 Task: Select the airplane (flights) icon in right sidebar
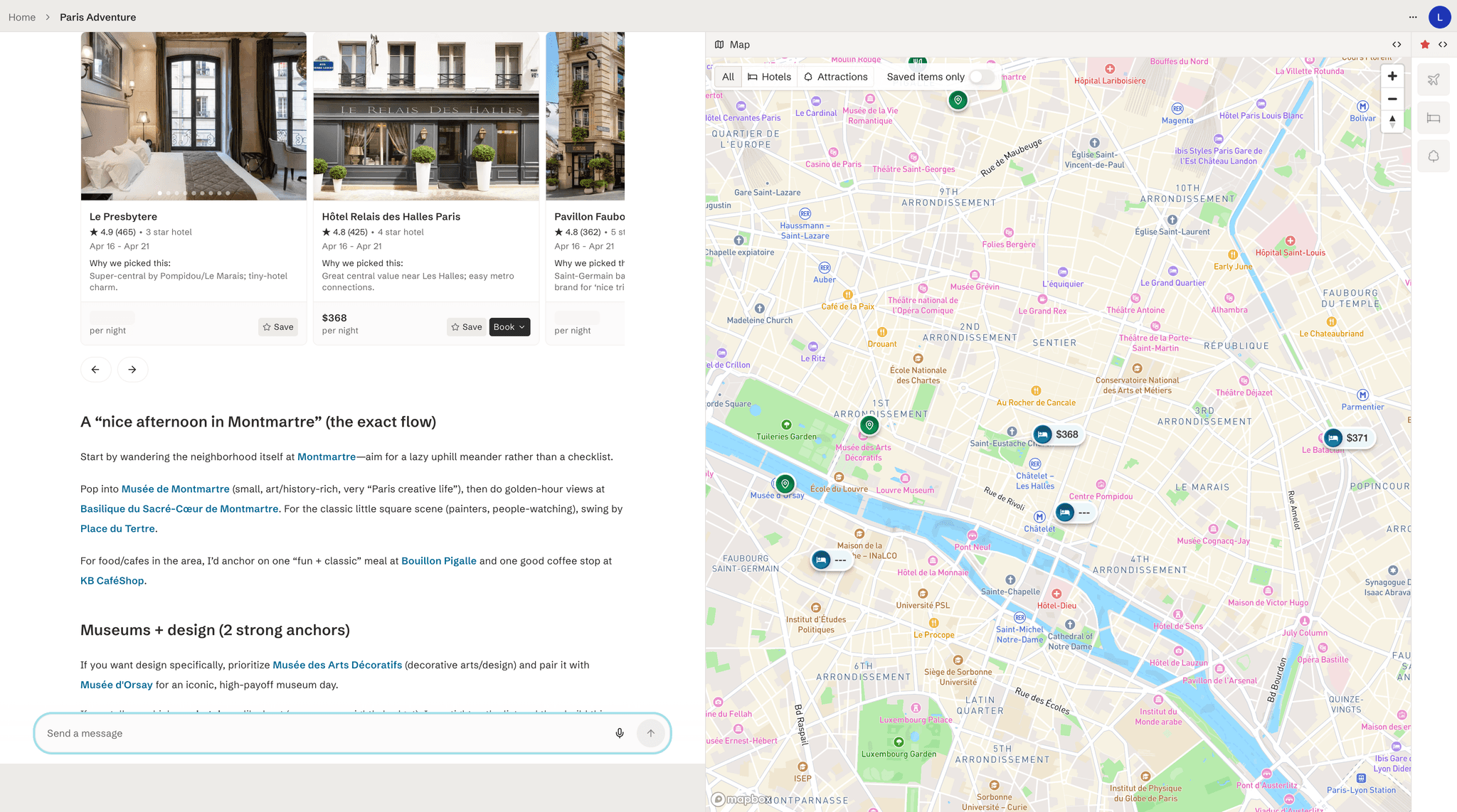click(x=1434, y=79)
